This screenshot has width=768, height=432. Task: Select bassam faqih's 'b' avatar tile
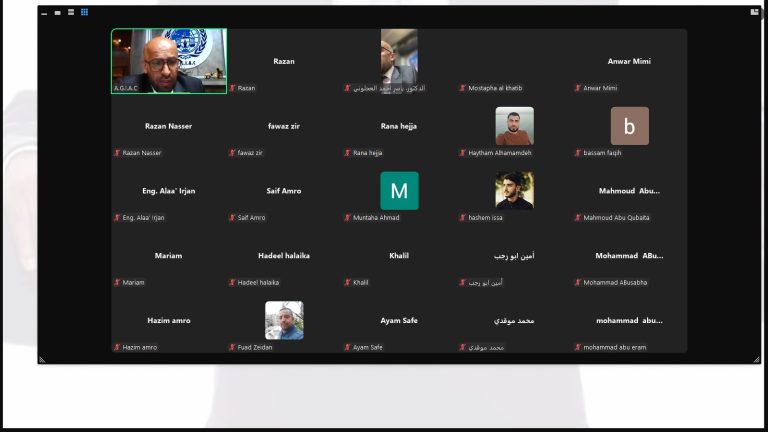629,126
